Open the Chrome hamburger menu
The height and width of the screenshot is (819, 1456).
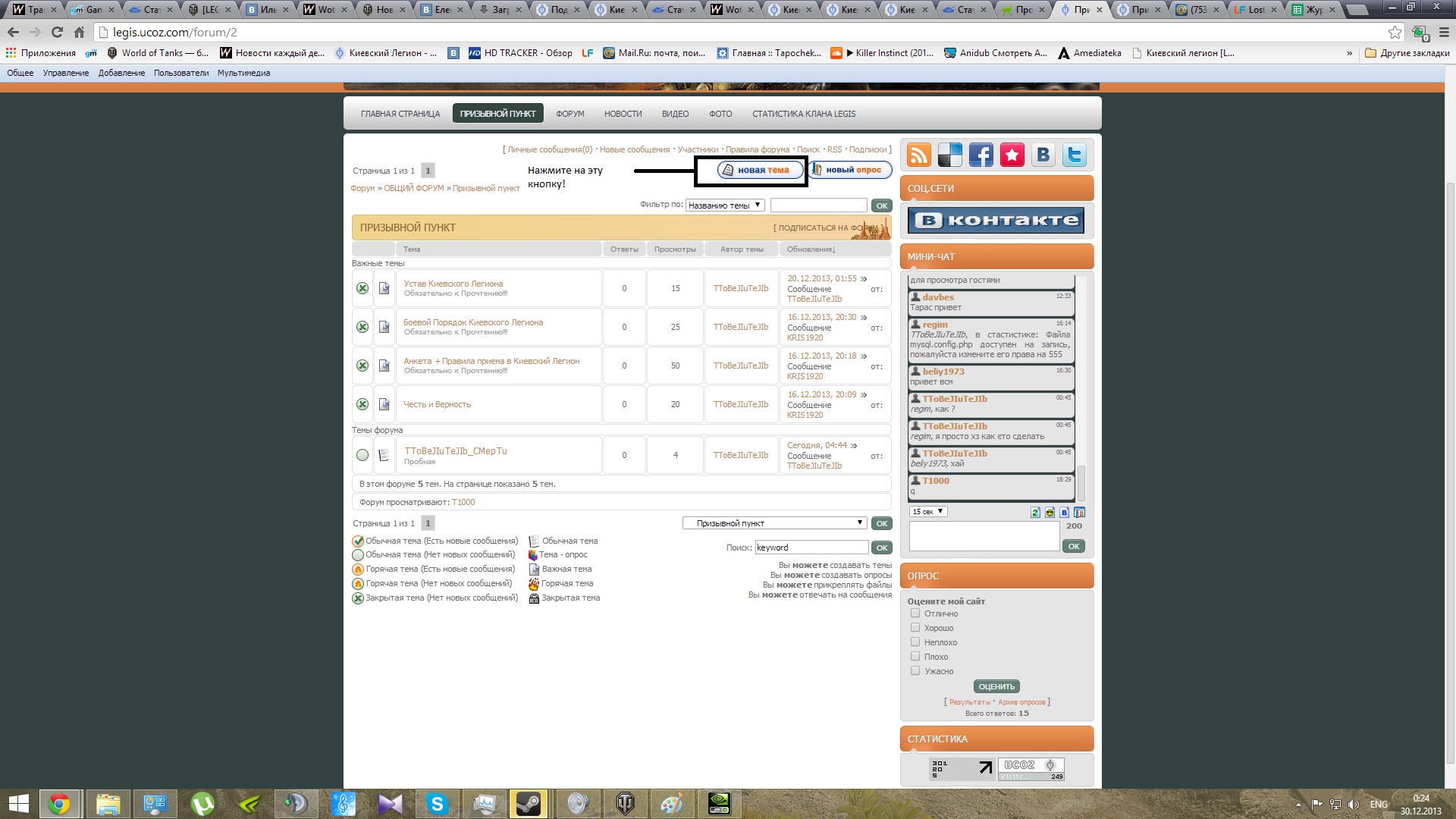[1444, 33]
